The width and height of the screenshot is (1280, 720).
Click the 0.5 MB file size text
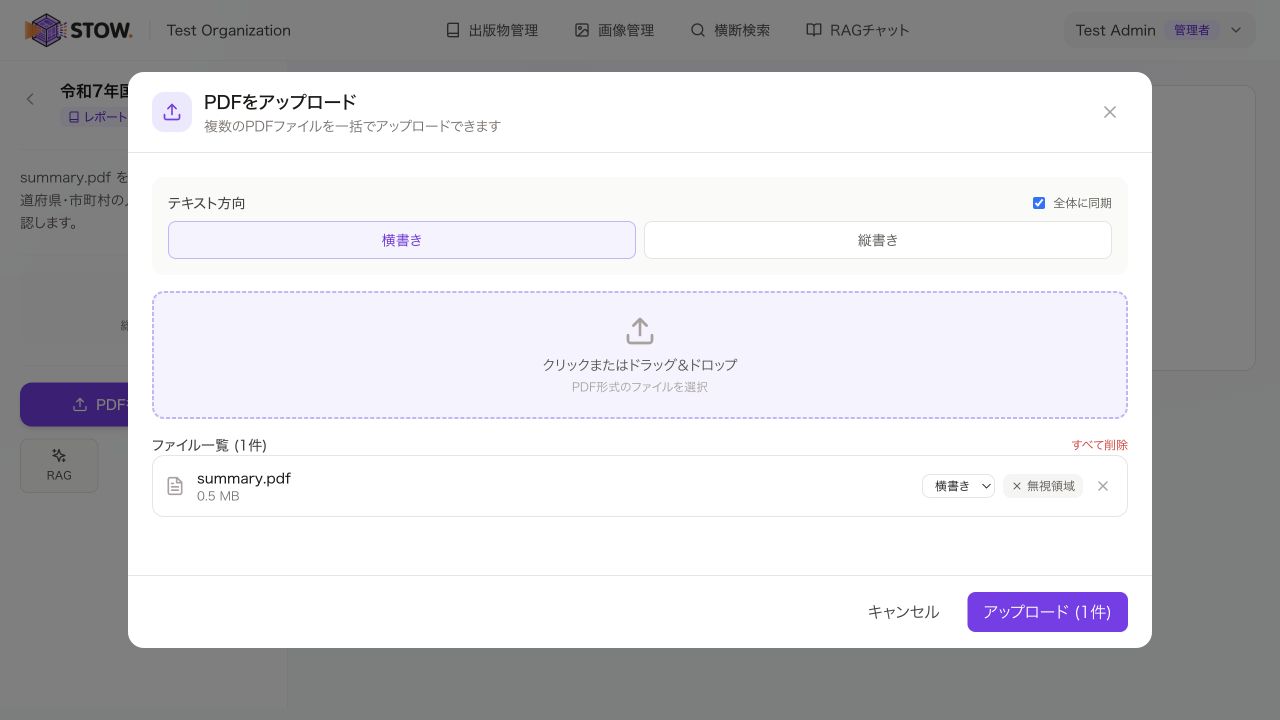point(218,496)
